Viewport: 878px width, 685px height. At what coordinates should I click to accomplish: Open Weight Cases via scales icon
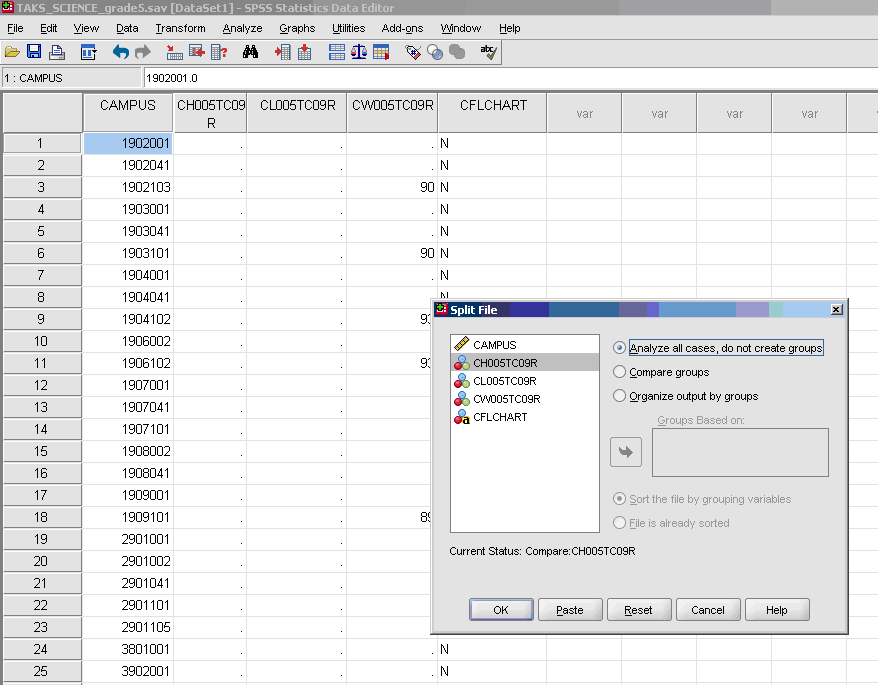(x=357, y=52)
